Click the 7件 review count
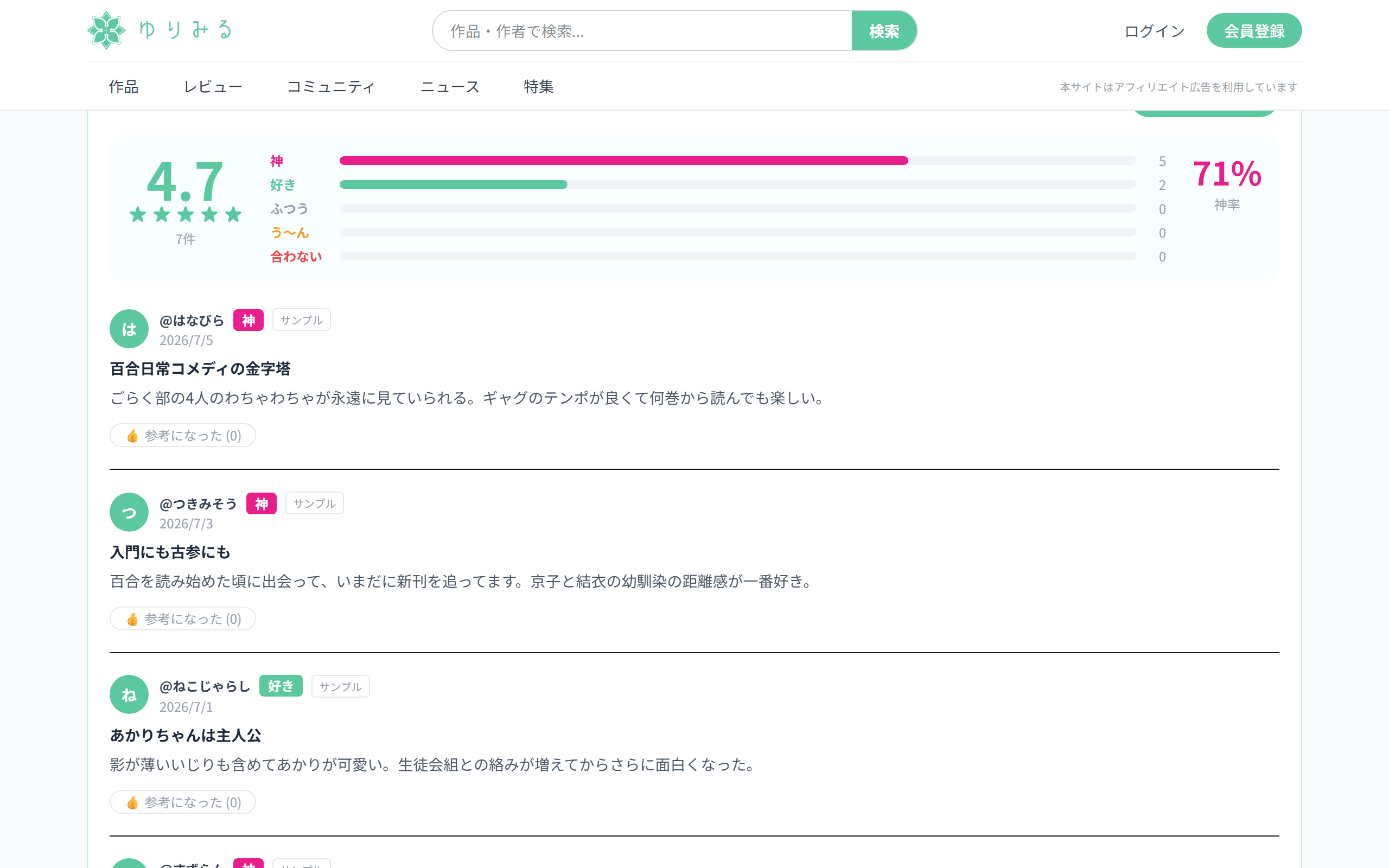This screenshot has width=1389, height=868. tap(185, 239)
